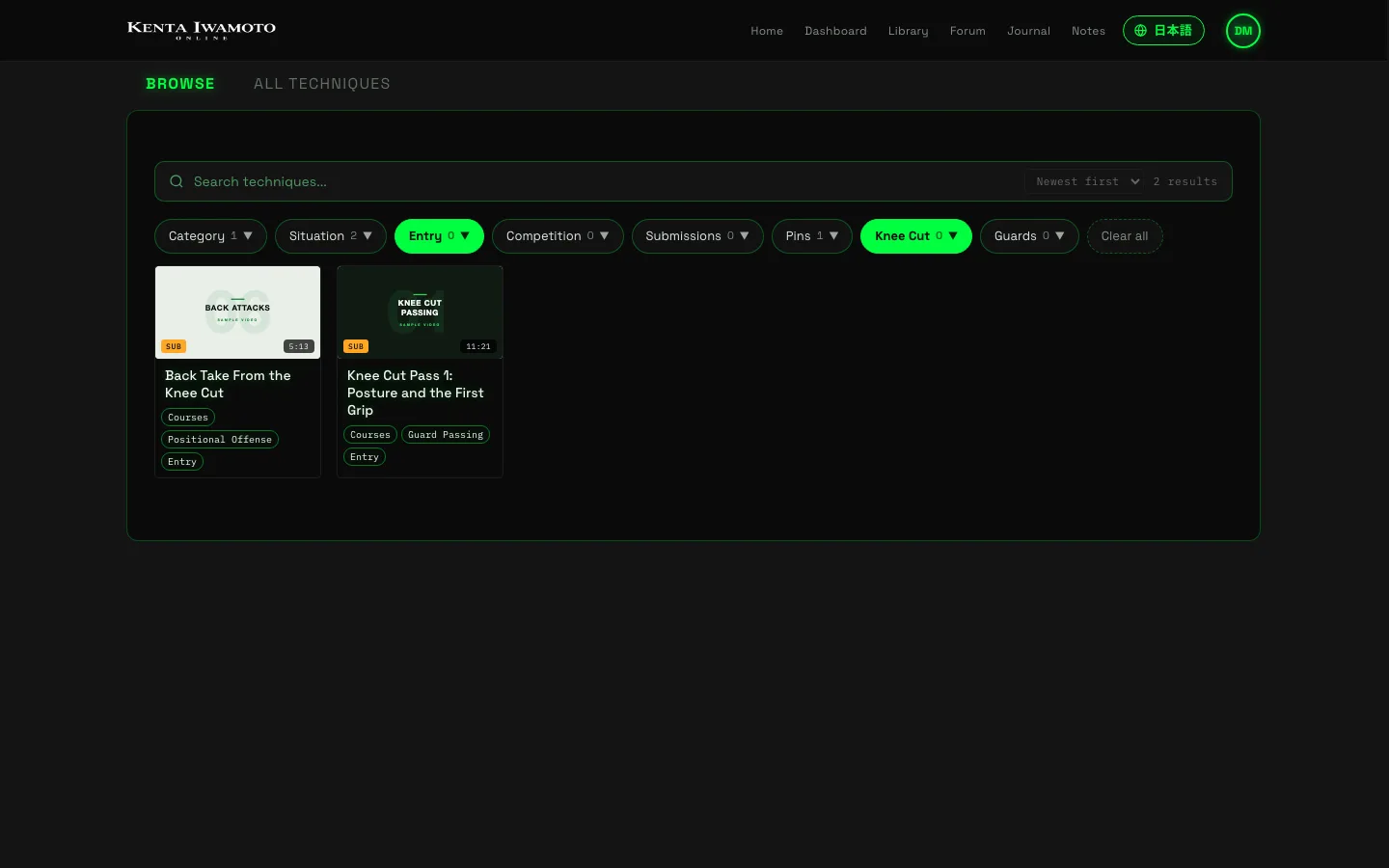Go to Home in the navigation

(767, 31)
